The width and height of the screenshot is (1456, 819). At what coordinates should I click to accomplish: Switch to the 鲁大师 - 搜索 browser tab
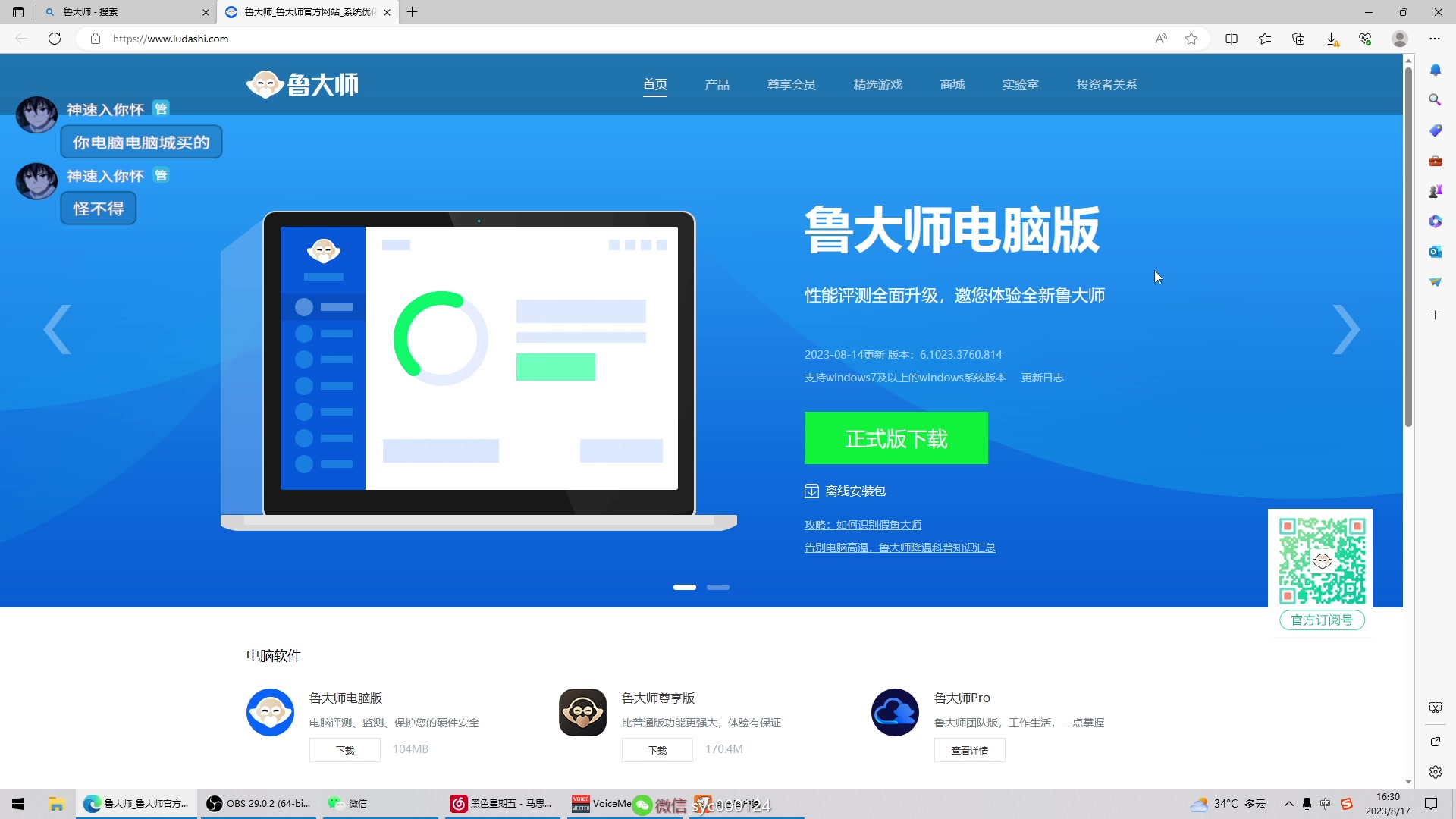coord(125,12)
